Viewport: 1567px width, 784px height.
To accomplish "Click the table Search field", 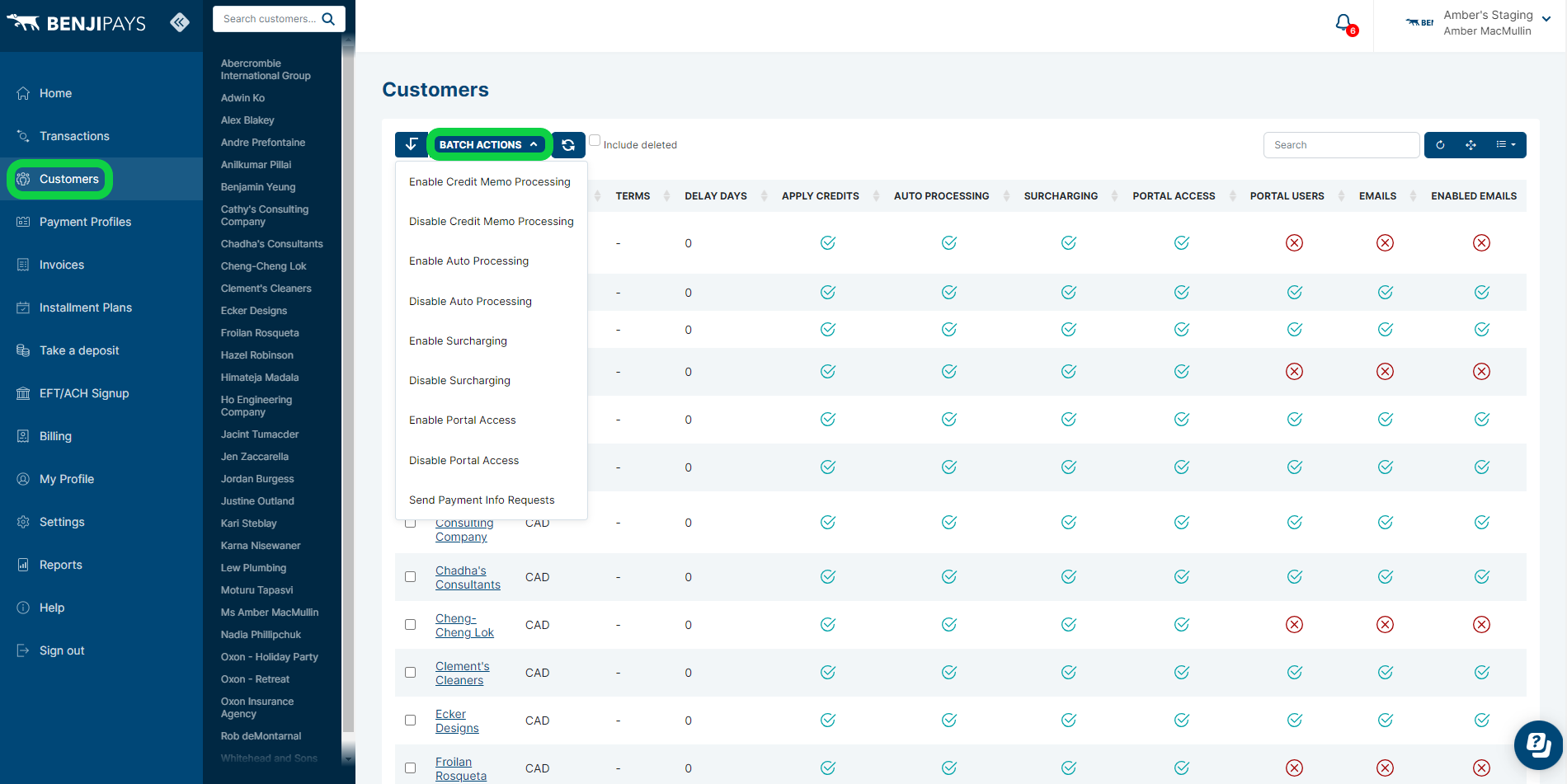I will pos(1341,145).
